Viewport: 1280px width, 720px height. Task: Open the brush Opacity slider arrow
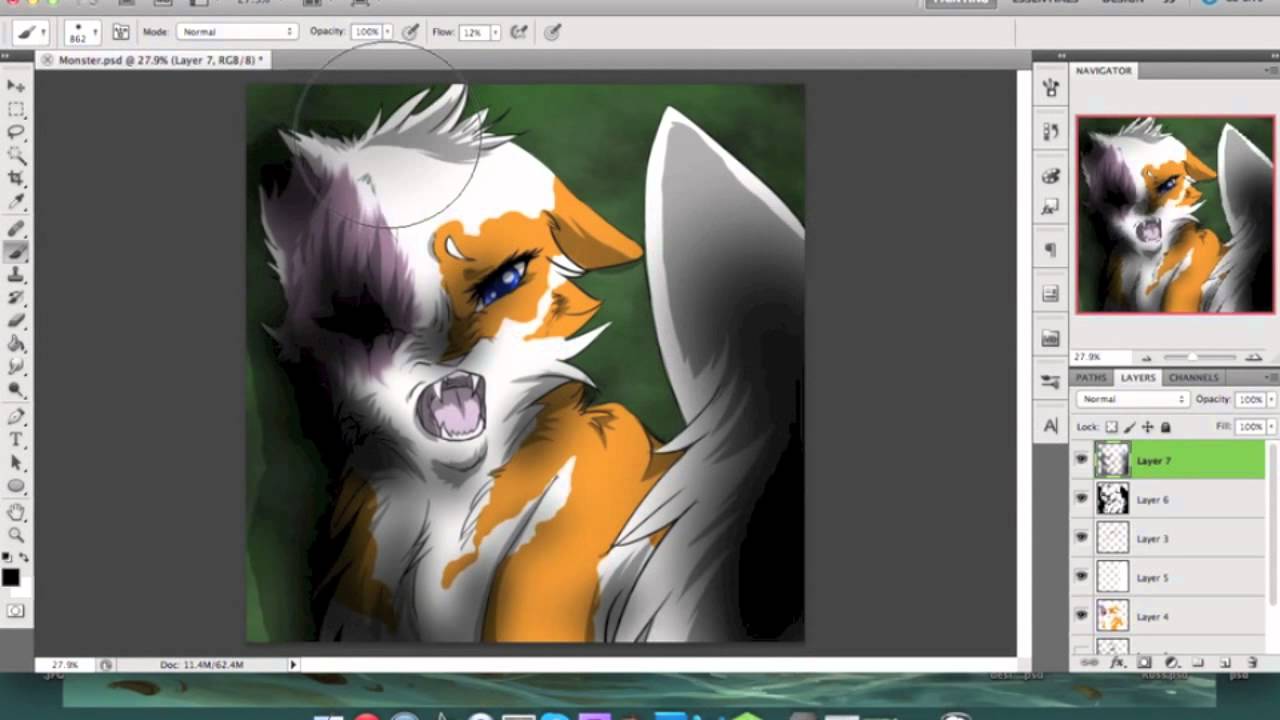[x=387, y=32]
